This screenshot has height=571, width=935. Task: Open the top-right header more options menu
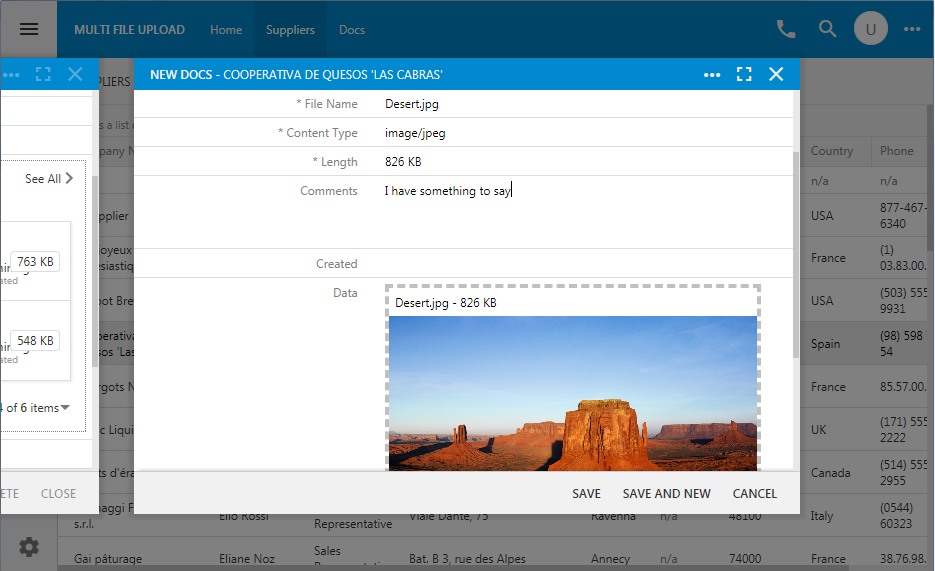[x=912, y=29]
